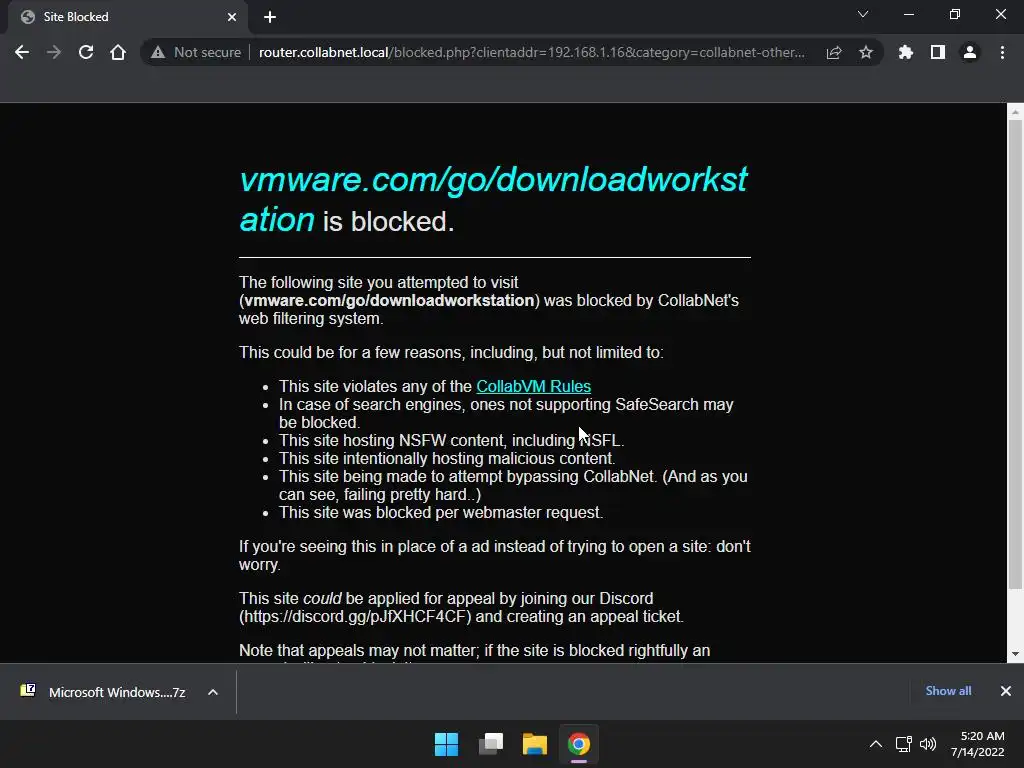Open the tab search dropdown
1024x768 pixels.
pyautogui.click(x=863, y=14)
